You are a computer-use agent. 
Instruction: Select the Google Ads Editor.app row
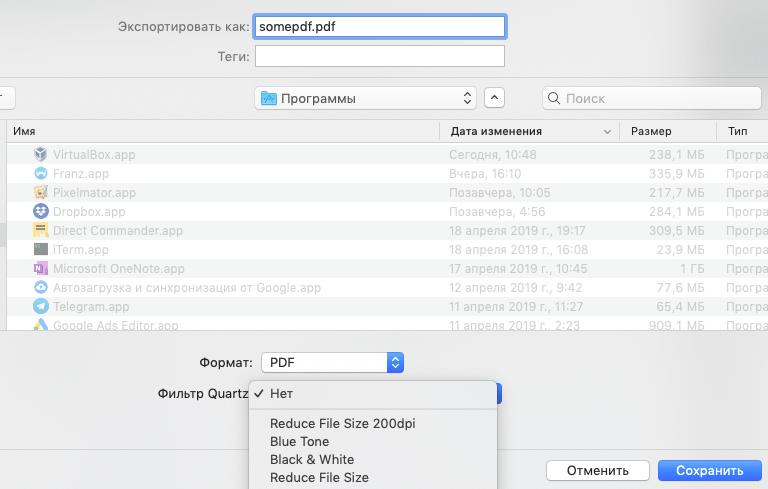[387, 324]
